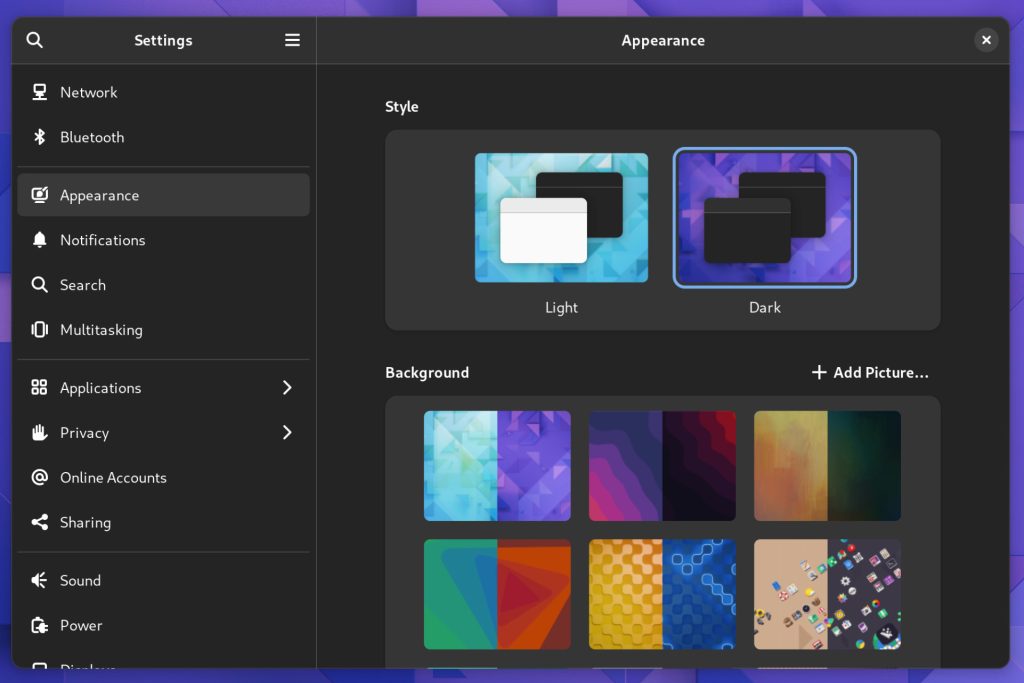
Task: Open the Search settings panel
Action: click(x=83, y=285)
